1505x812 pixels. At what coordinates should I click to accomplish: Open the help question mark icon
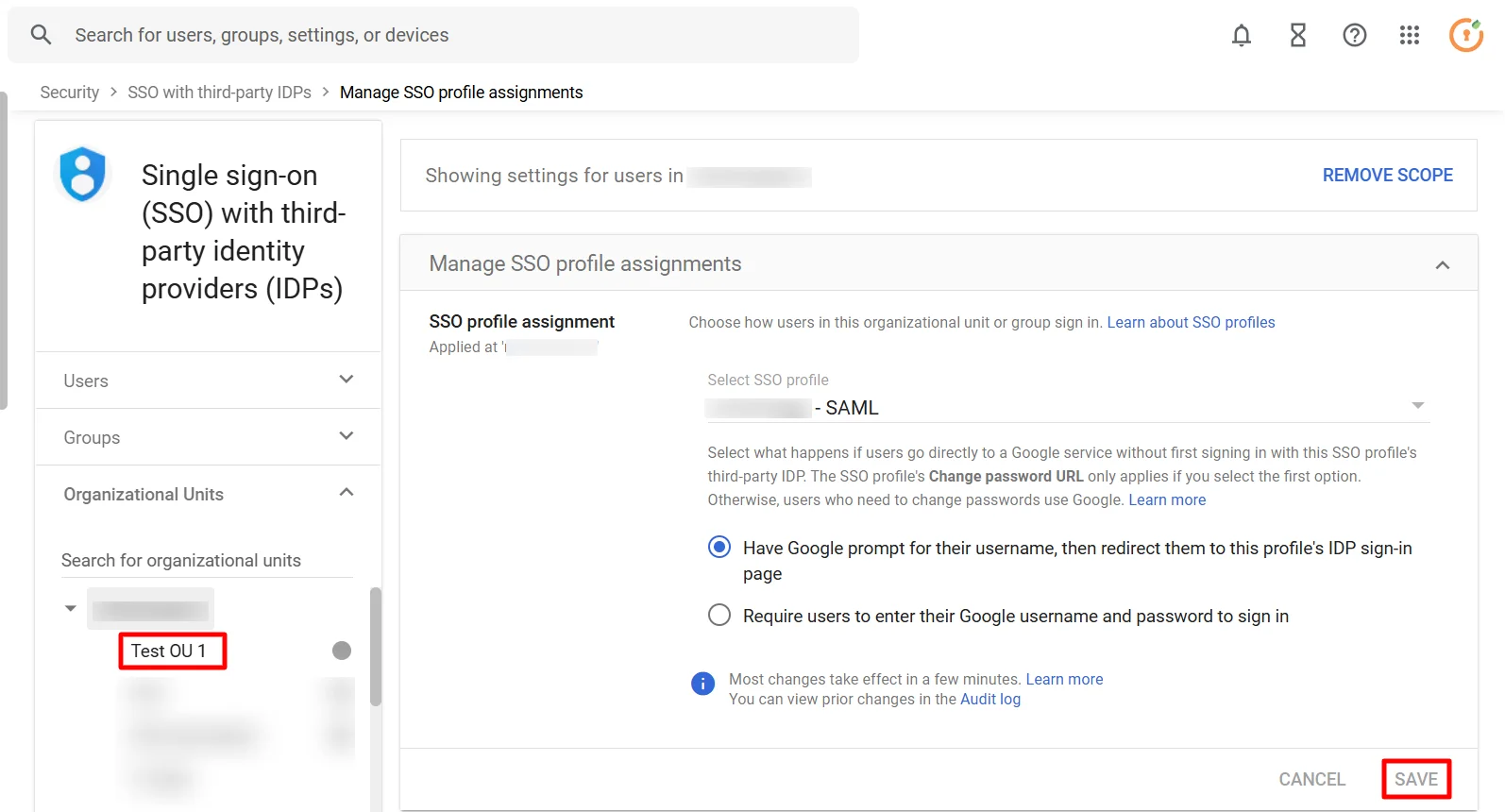coord(1355,35)
